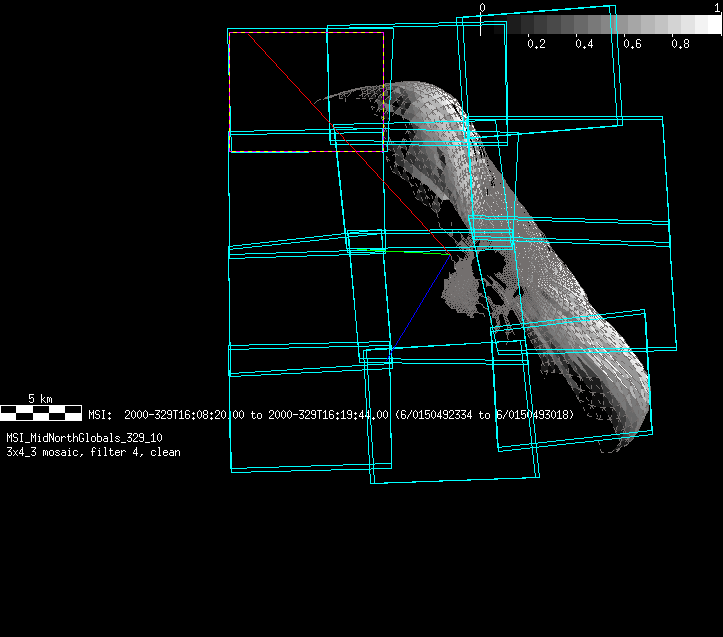Click the 5 km checkered scale bar

[41, 411]
